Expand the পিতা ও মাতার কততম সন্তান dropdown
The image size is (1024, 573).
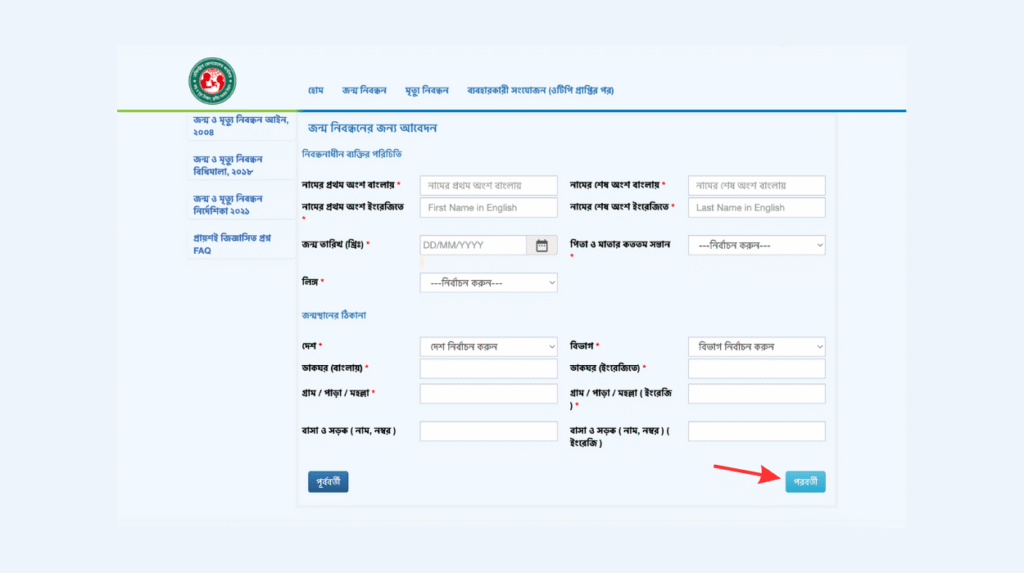point(756,245)
